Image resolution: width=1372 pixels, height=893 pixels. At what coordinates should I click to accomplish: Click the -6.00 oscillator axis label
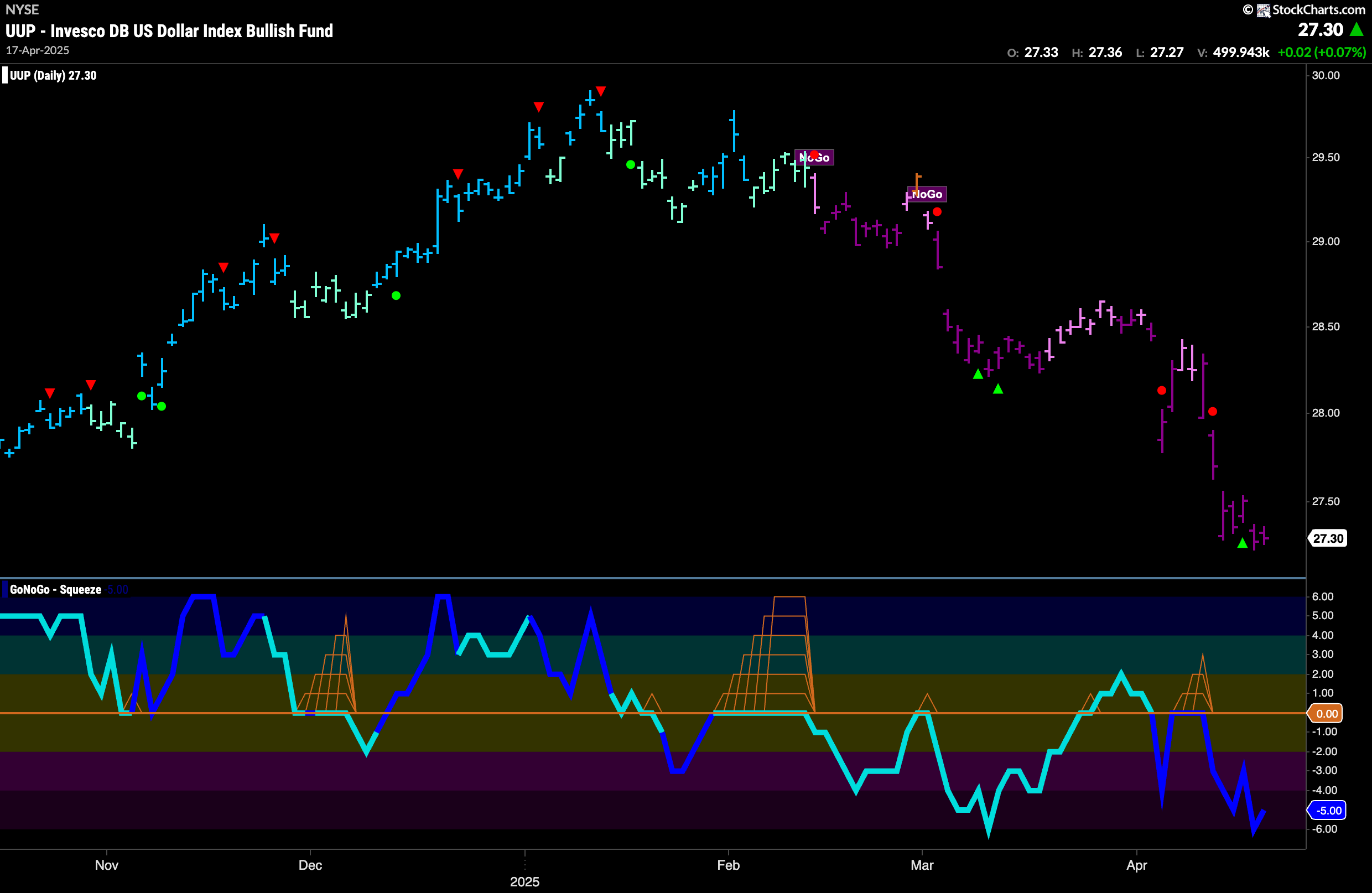[1324, 829]
